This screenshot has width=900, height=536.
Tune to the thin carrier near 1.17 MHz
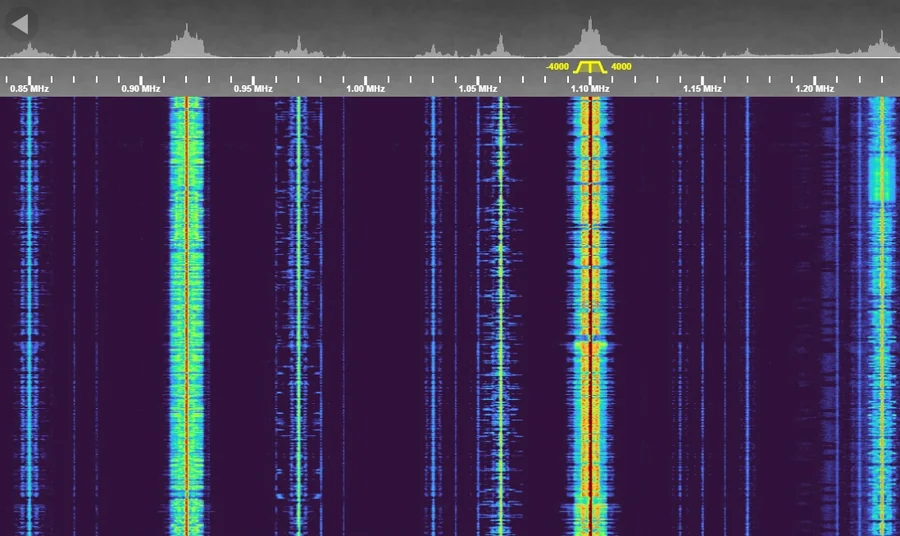click(747, 316)
